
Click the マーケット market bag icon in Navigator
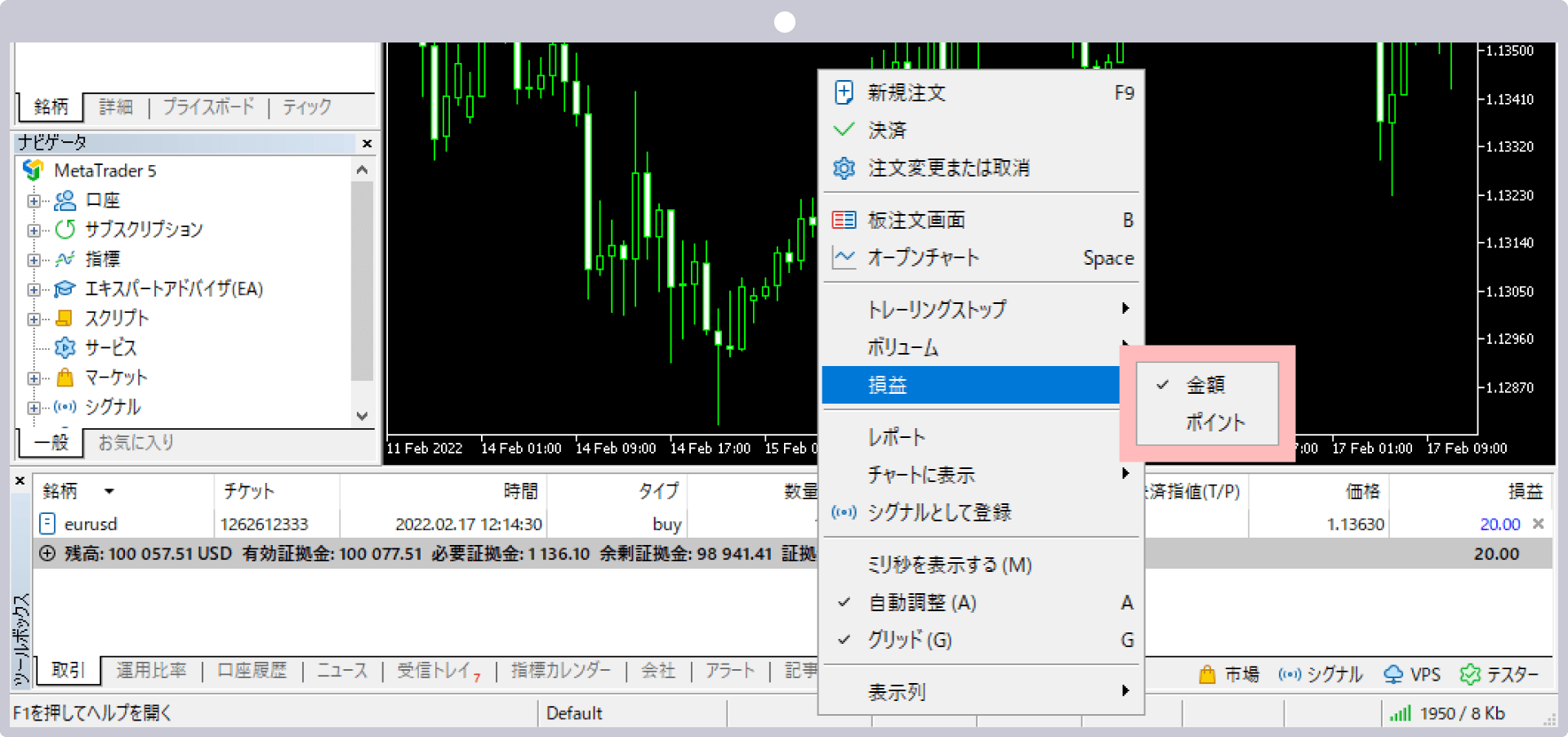coord(65,377)
